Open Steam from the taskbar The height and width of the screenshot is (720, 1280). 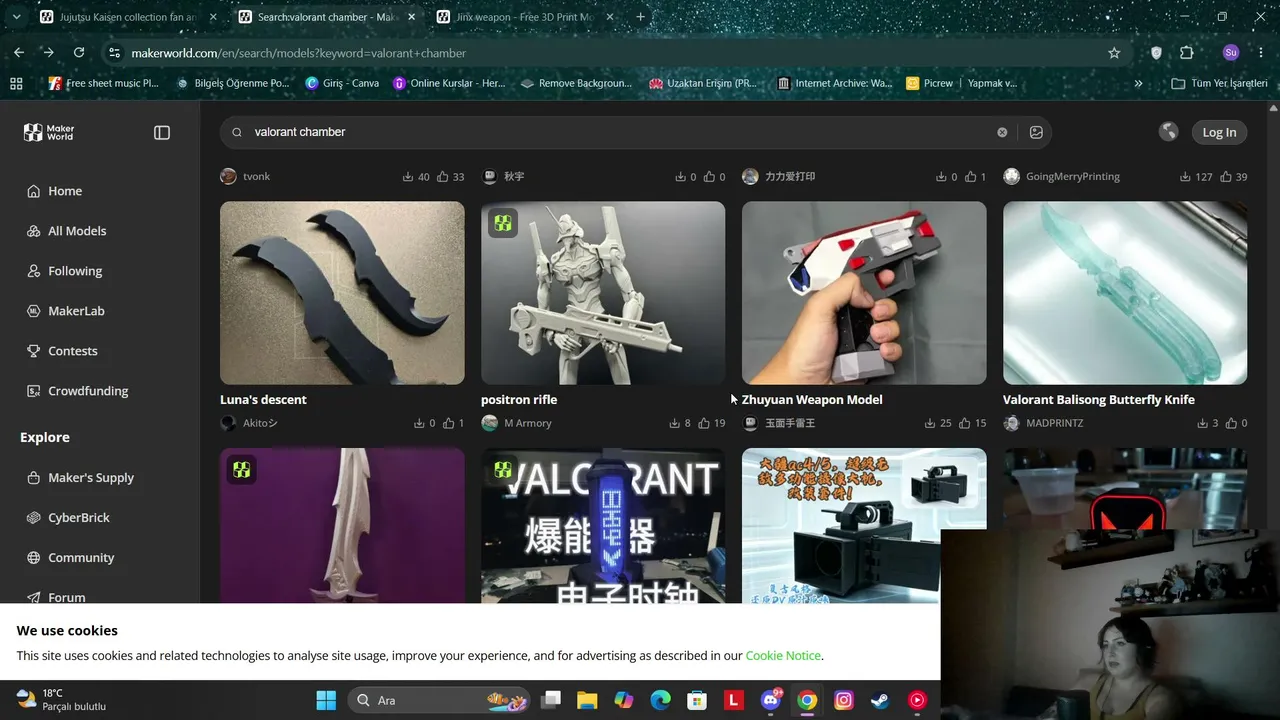tap(880, 700)
